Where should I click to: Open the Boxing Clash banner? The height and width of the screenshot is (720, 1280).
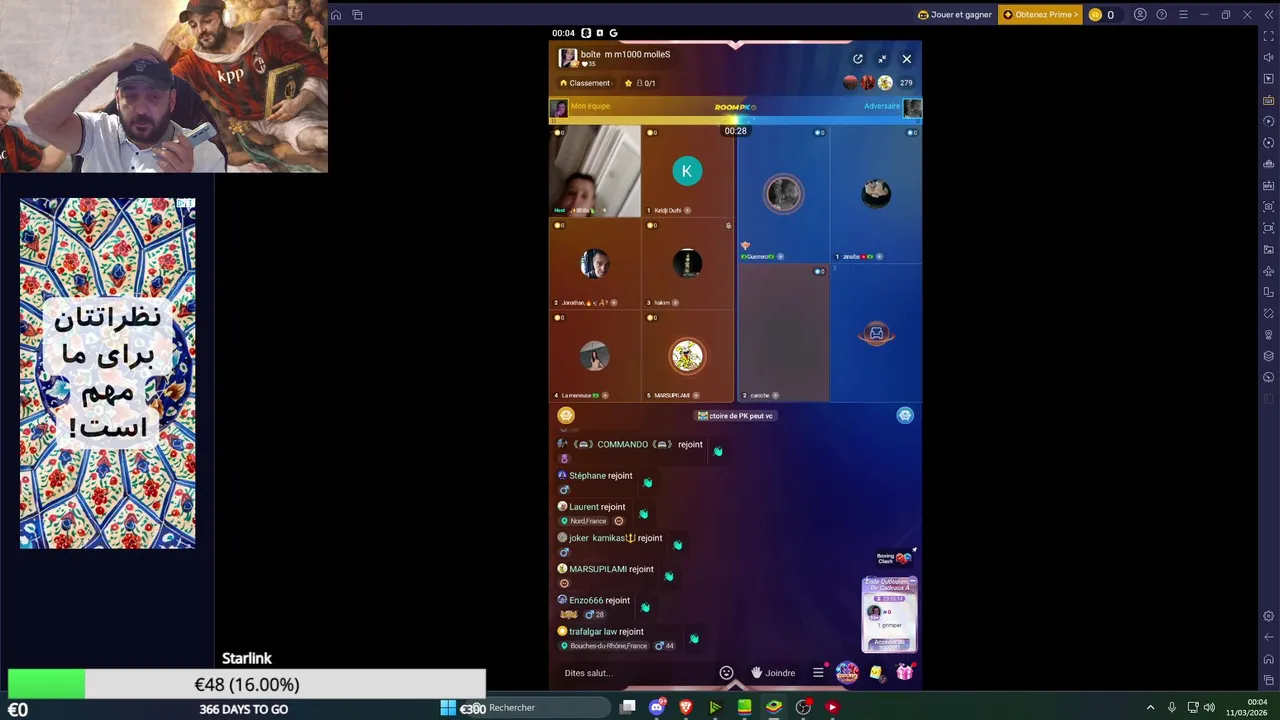[x=893, y=558]
